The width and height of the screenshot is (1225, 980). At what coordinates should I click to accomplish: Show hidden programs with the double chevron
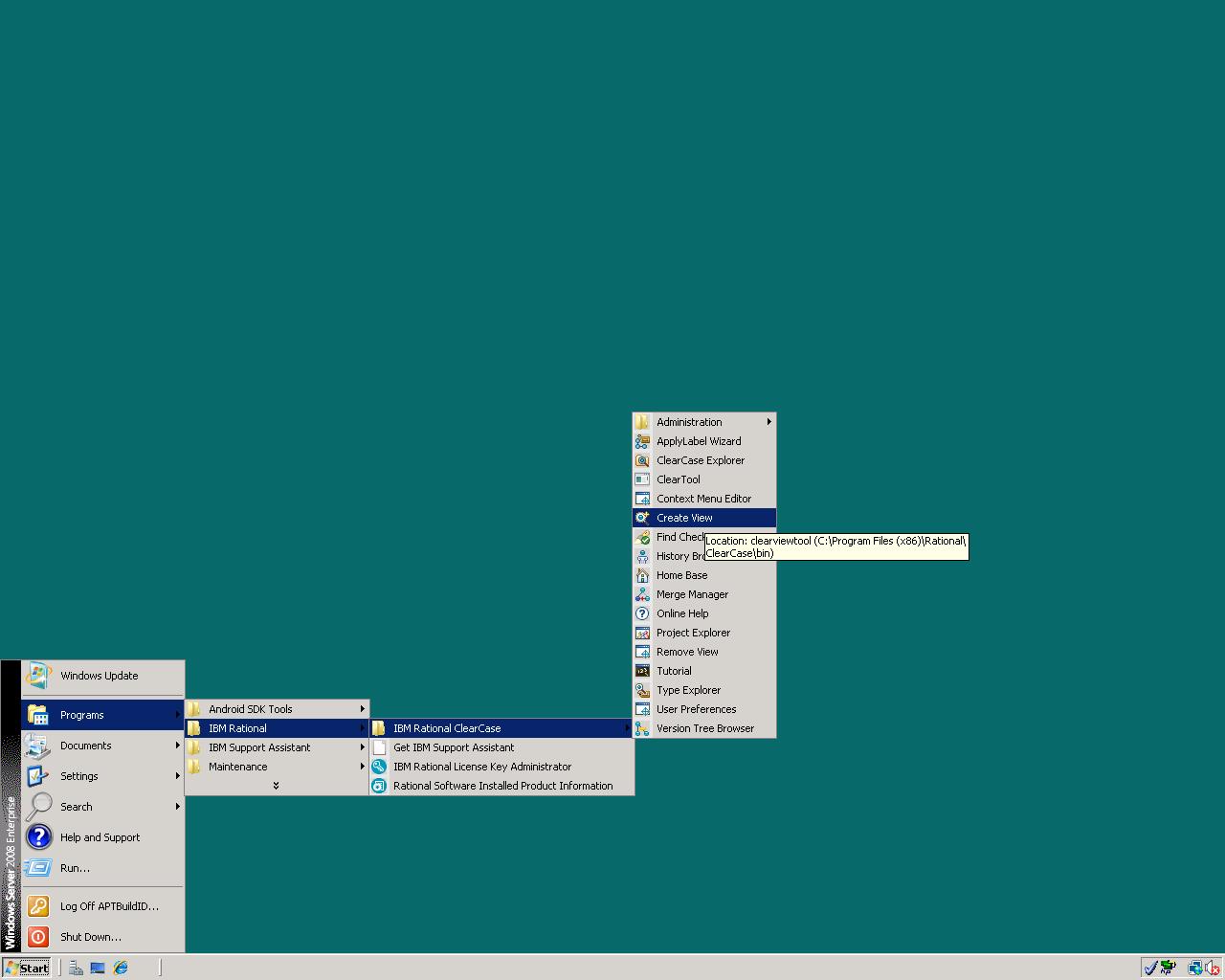coord(277,786)
